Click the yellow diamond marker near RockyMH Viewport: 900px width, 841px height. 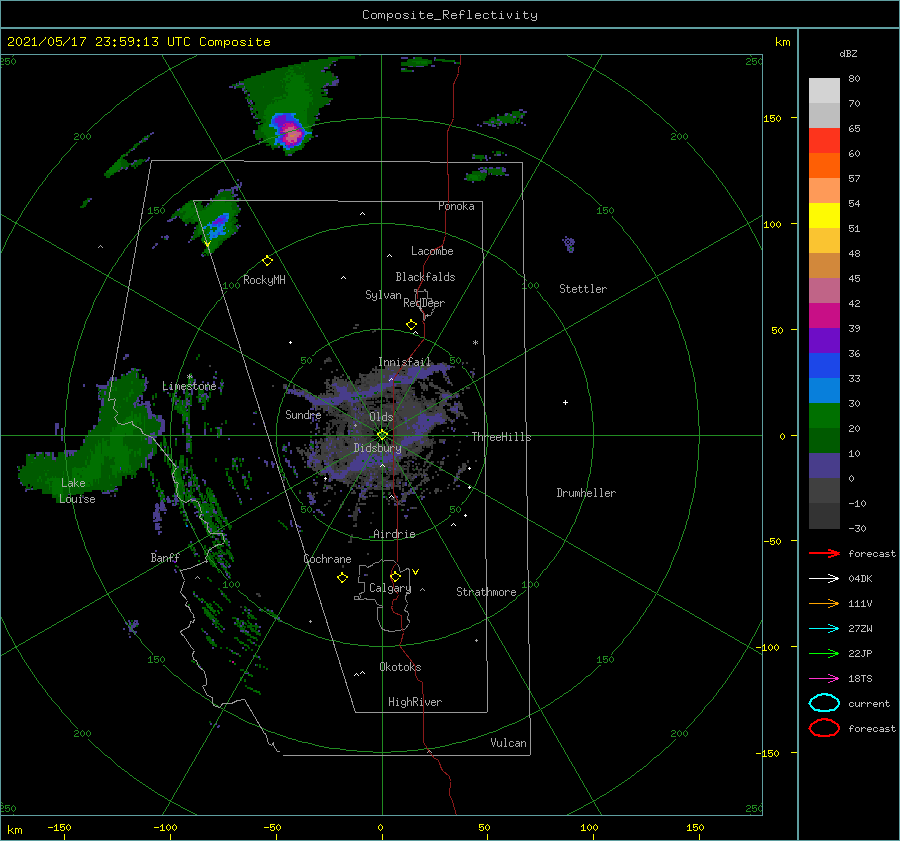point(267,261)
